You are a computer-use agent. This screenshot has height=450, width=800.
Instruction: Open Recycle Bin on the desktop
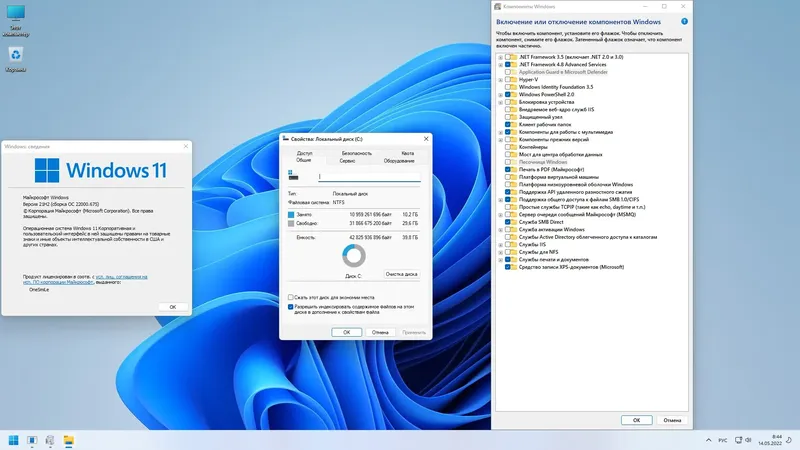(x=16, y=59)
